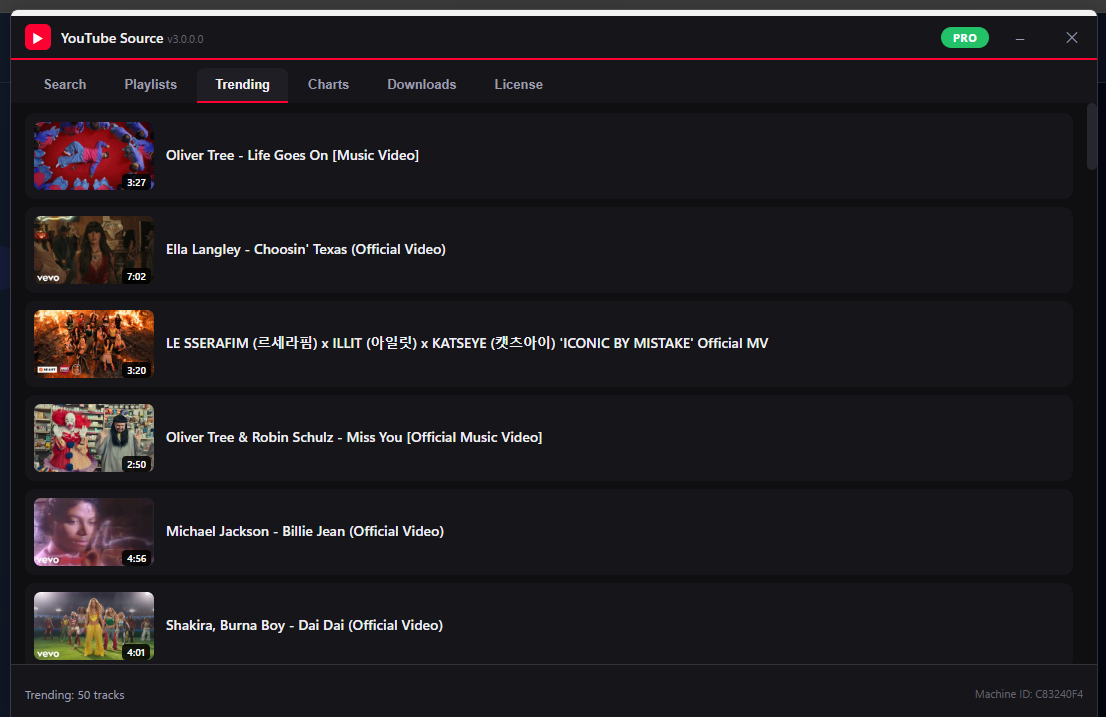This screenshot has height=717, width=1106.
Task: Click thumbnail of Ella Langley Choosin' Texas
Action: pyautogui.click(x=94, y=250)
